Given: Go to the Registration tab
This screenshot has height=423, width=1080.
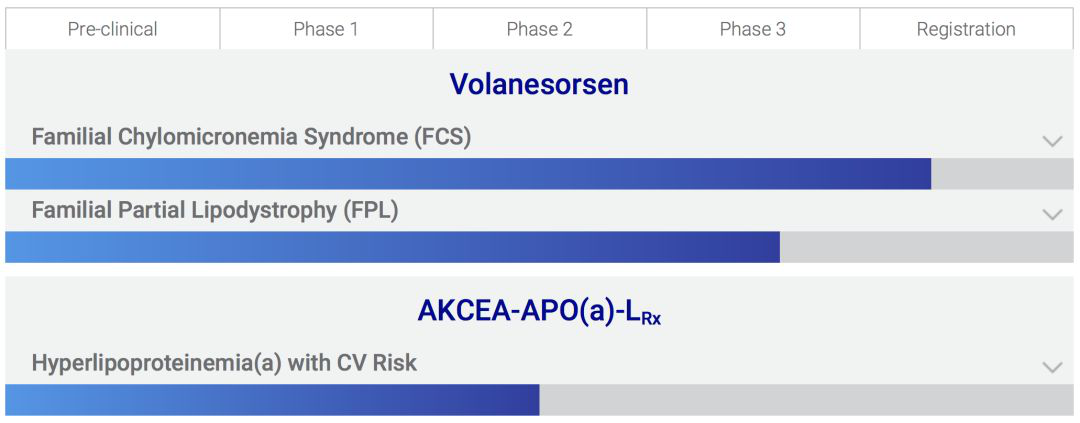Looking at the screenshot, I should click(966, 29).
